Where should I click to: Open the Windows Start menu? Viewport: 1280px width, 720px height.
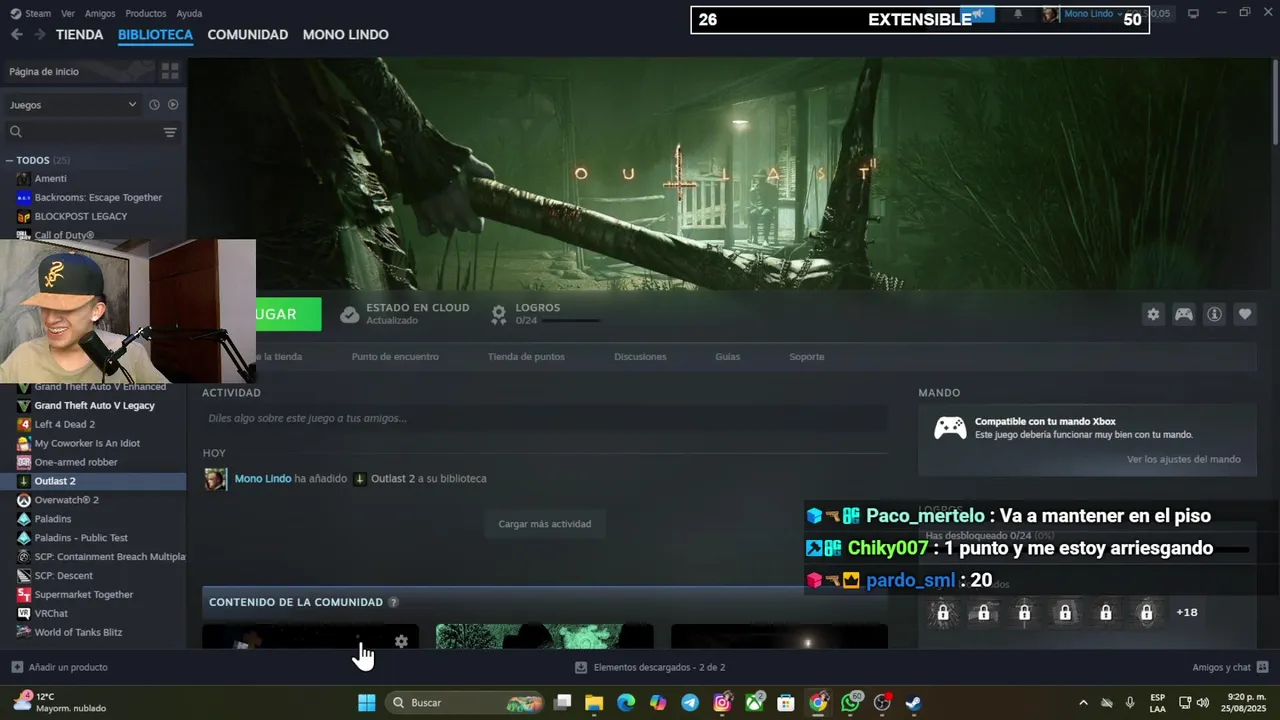(366, 702)
